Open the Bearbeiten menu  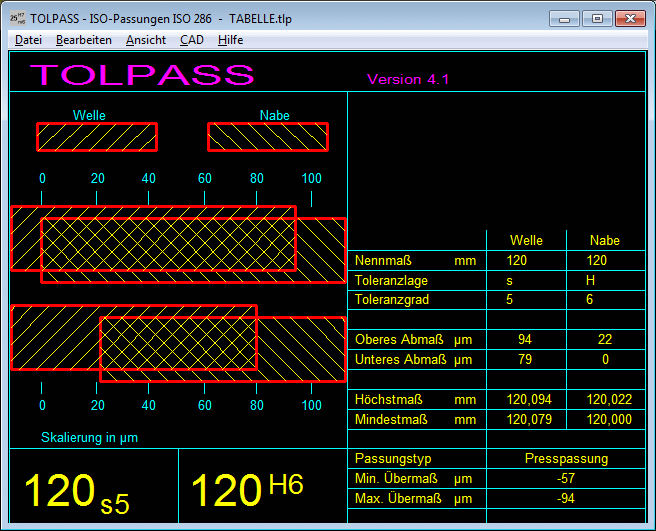pyautogui.click(x=83, y=40)
